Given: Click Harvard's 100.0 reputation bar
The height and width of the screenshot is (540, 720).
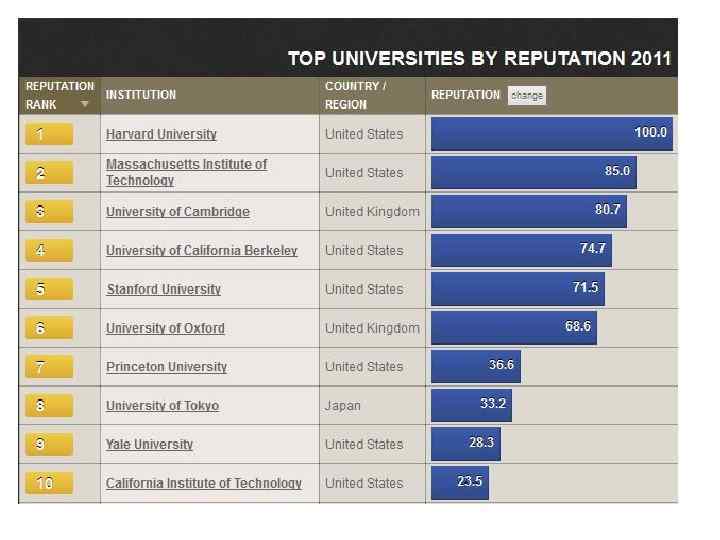Looking at the screenshot, I should point(551,134).
